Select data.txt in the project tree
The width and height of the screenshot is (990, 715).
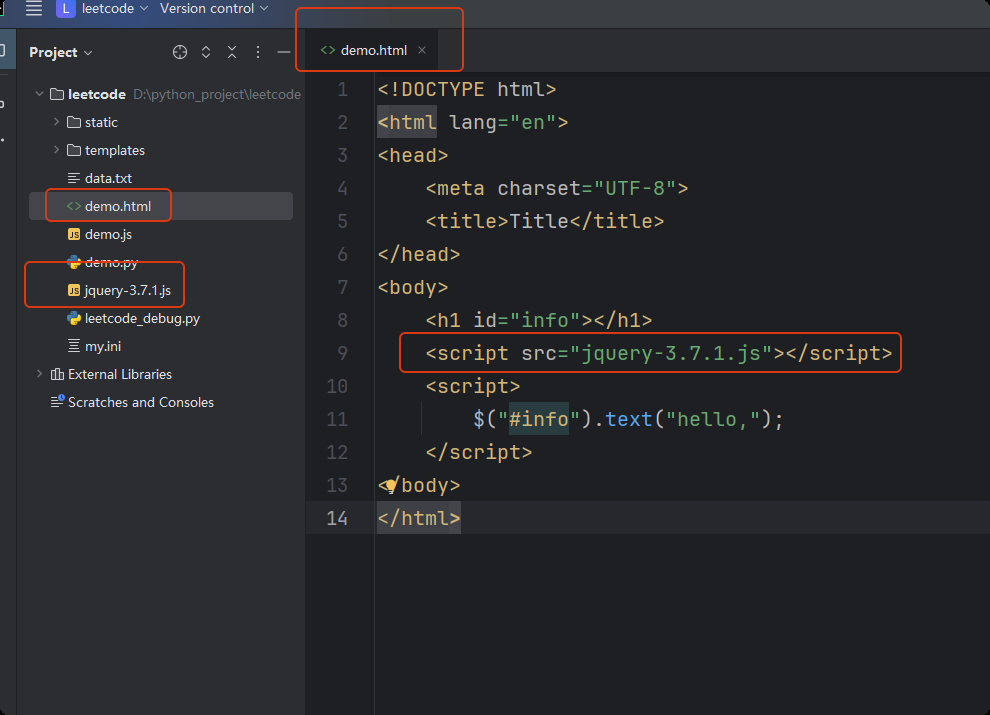[x=109, y=178]
